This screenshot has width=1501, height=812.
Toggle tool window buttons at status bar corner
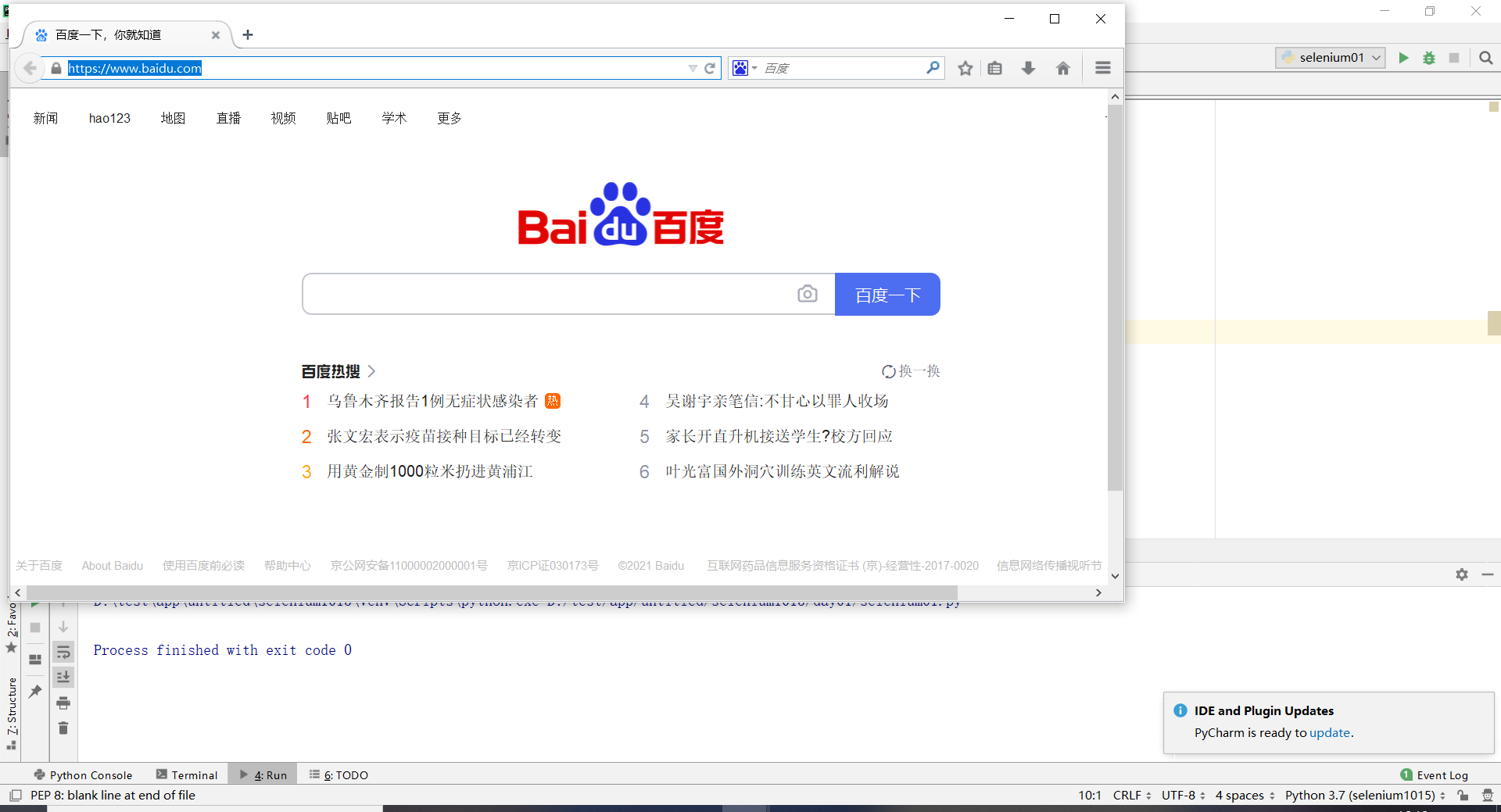click(15, 796)
